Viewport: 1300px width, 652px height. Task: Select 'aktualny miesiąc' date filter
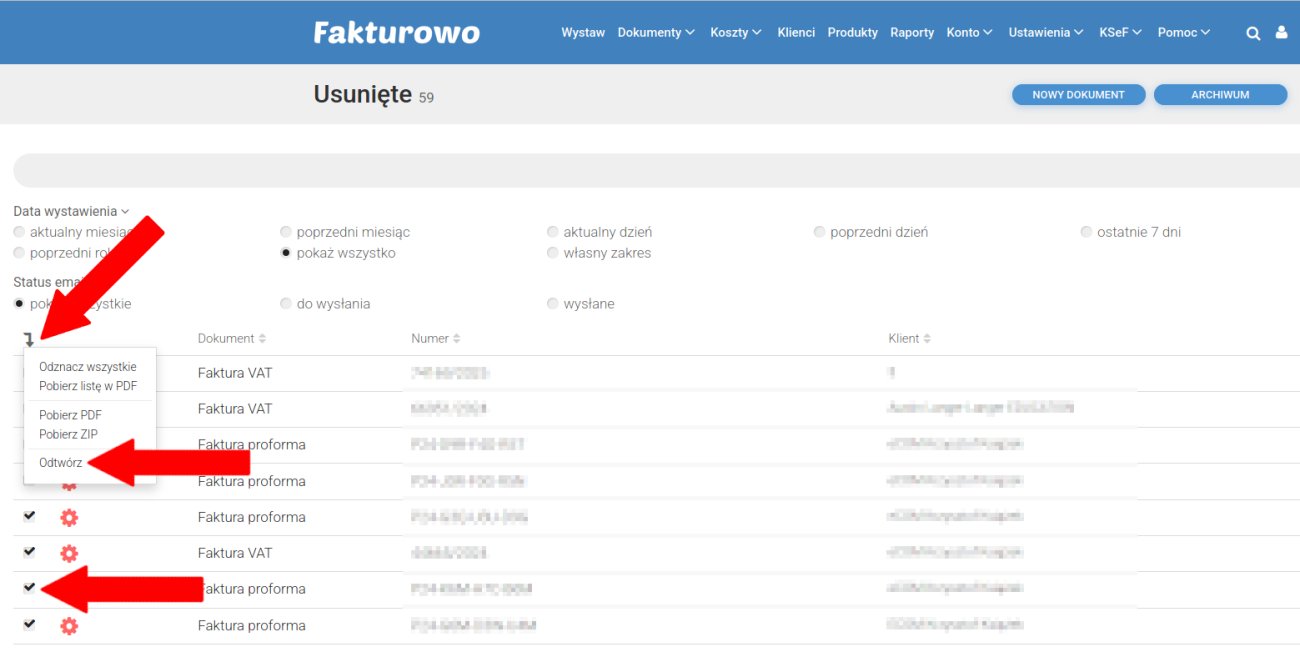tap(19, 232)
